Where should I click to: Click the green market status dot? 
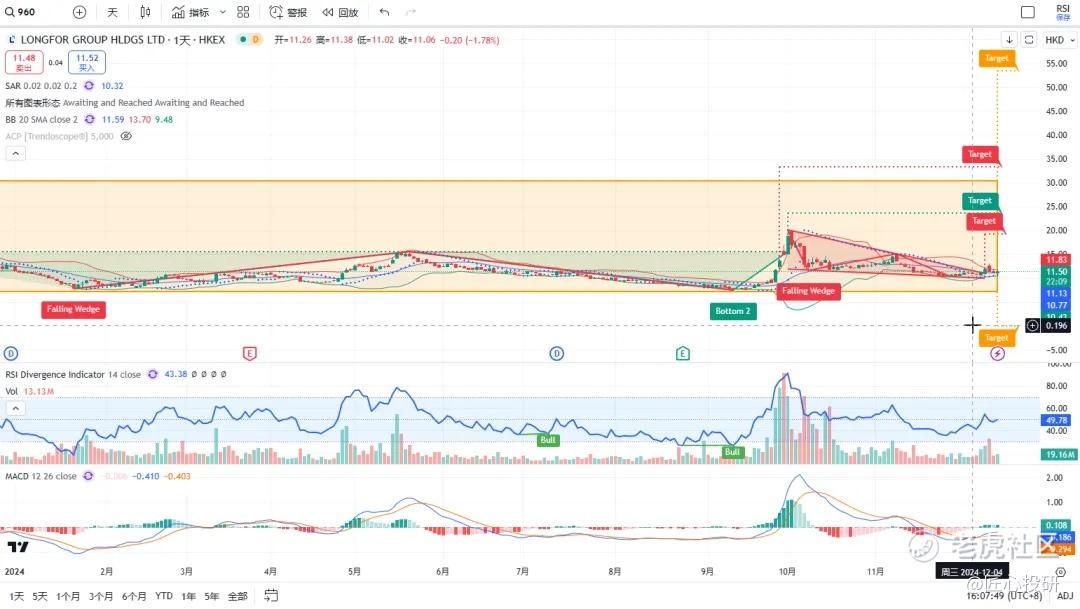[x=242, y=39]
